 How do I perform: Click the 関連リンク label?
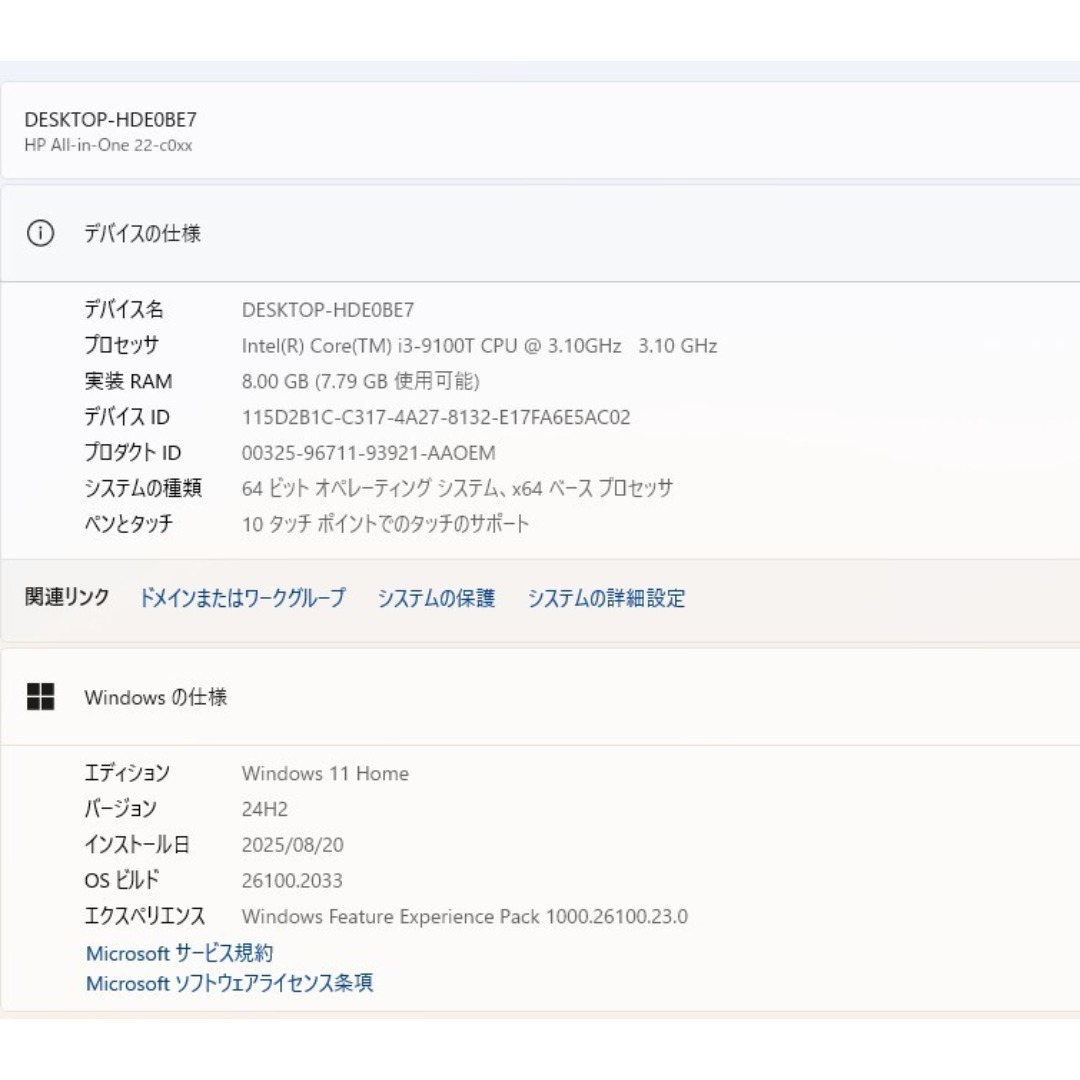(67, 597)
